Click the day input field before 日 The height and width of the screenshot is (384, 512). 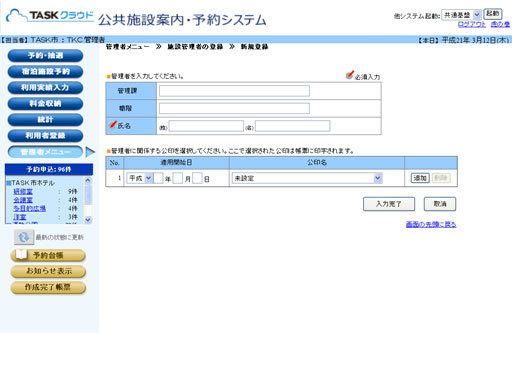[197, 178]
